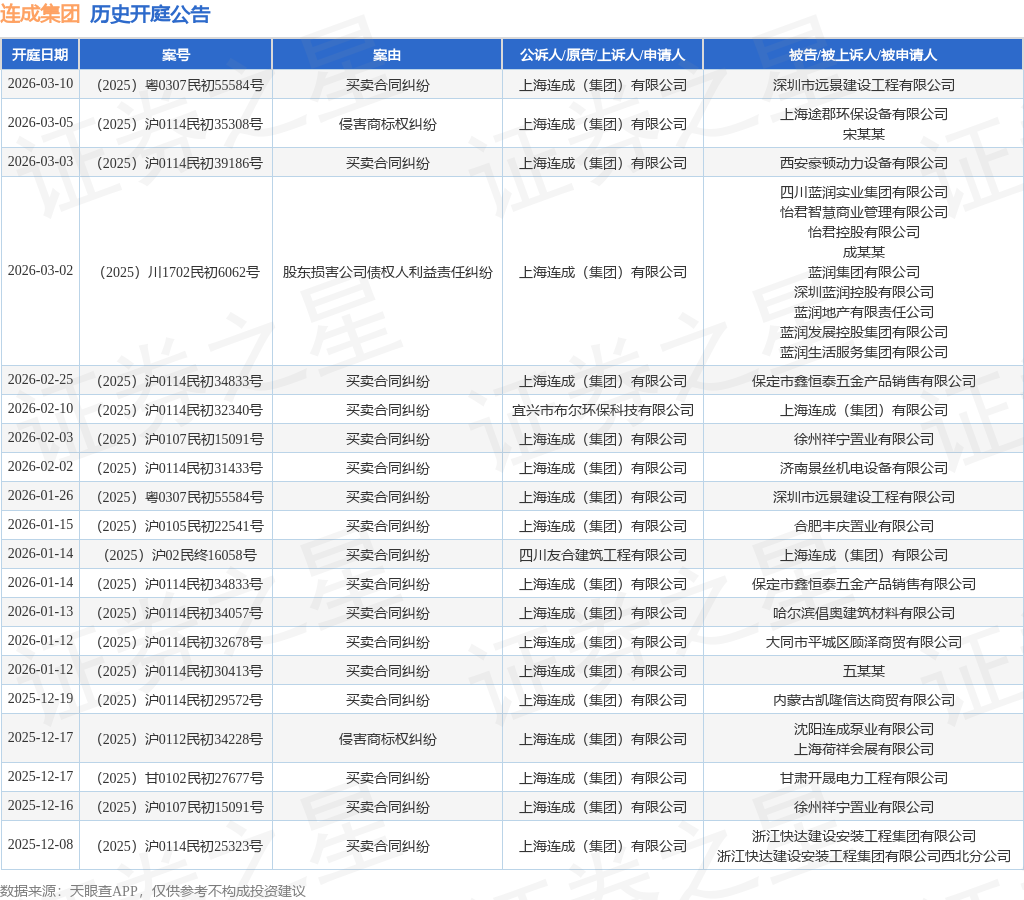
Task: Click the date 2026-02-25
Action: (40, 379)
